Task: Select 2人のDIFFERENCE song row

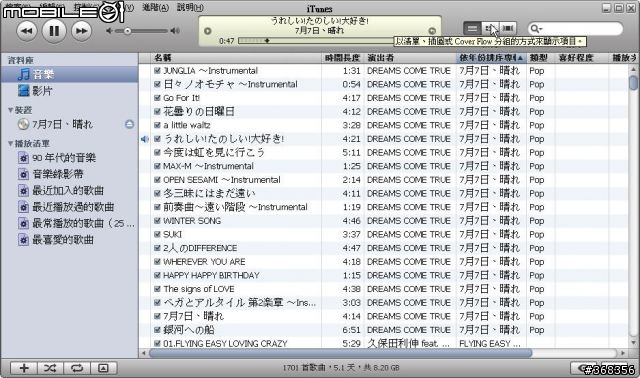Action: point(384,248)
